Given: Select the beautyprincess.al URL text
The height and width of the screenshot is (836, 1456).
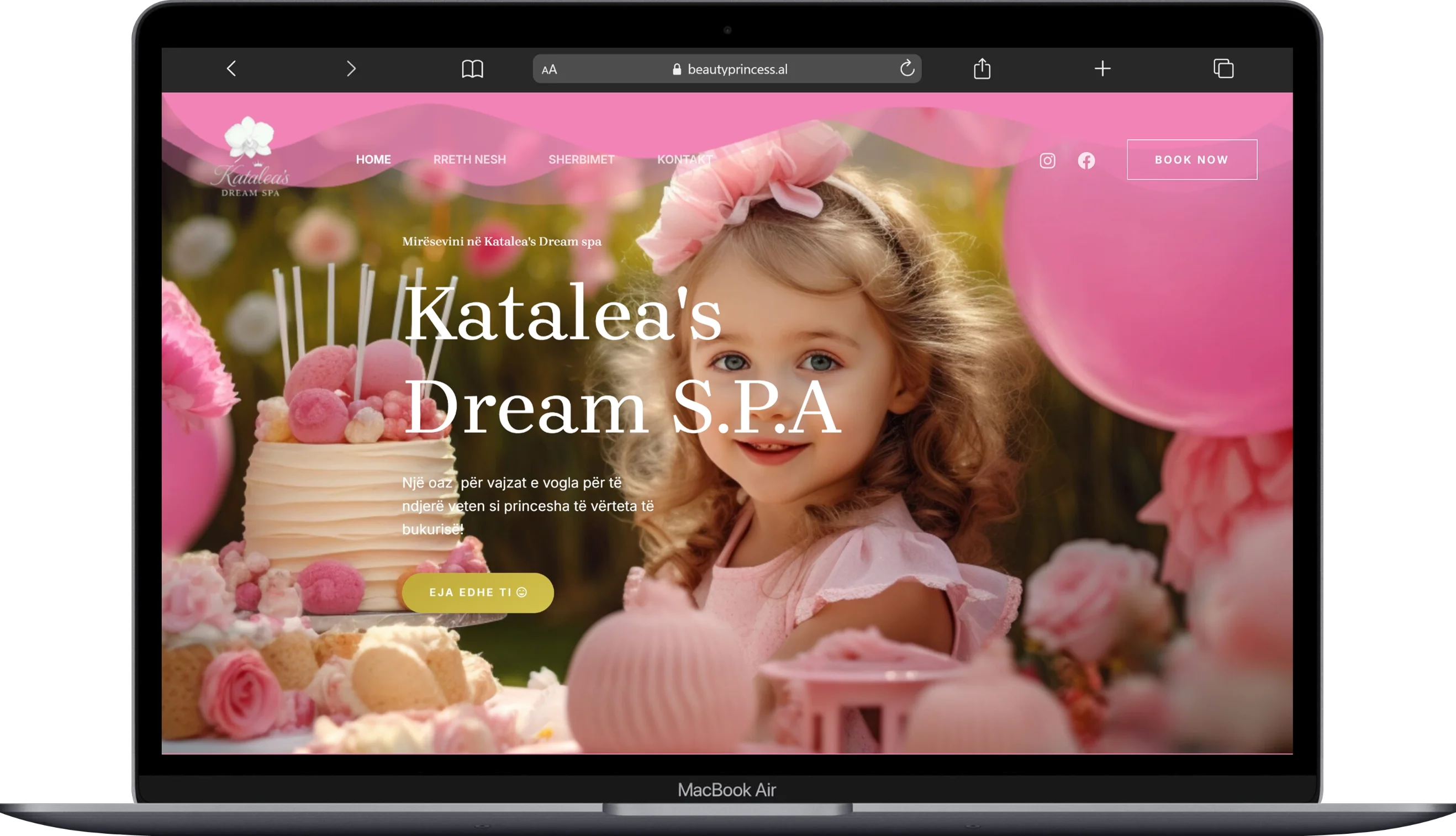Looking at the screenshot, I should tap(737, 70).
